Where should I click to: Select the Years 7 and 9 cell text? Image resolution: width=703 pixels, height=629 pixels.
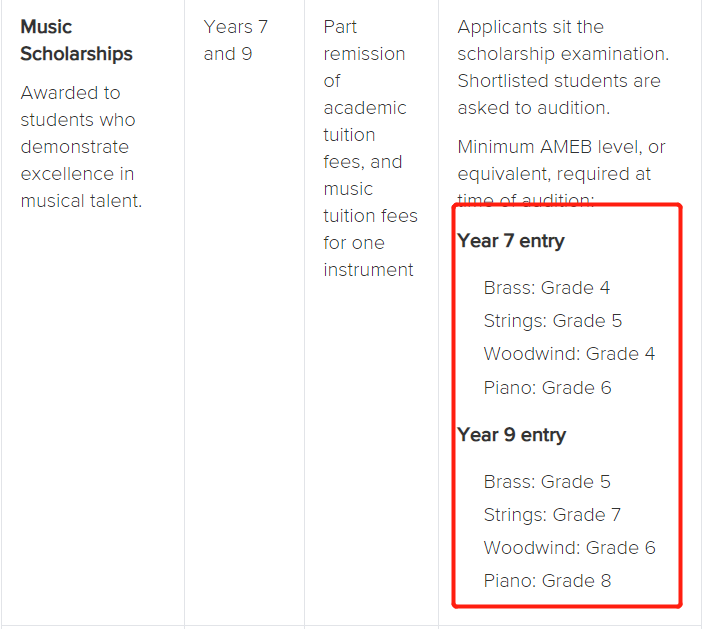tap(236, 40)
